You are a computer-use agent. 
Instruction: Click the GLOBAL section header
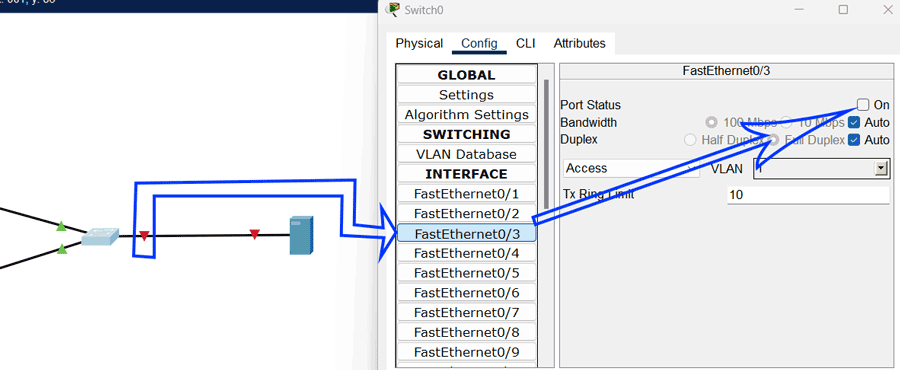tap(466, 75)
